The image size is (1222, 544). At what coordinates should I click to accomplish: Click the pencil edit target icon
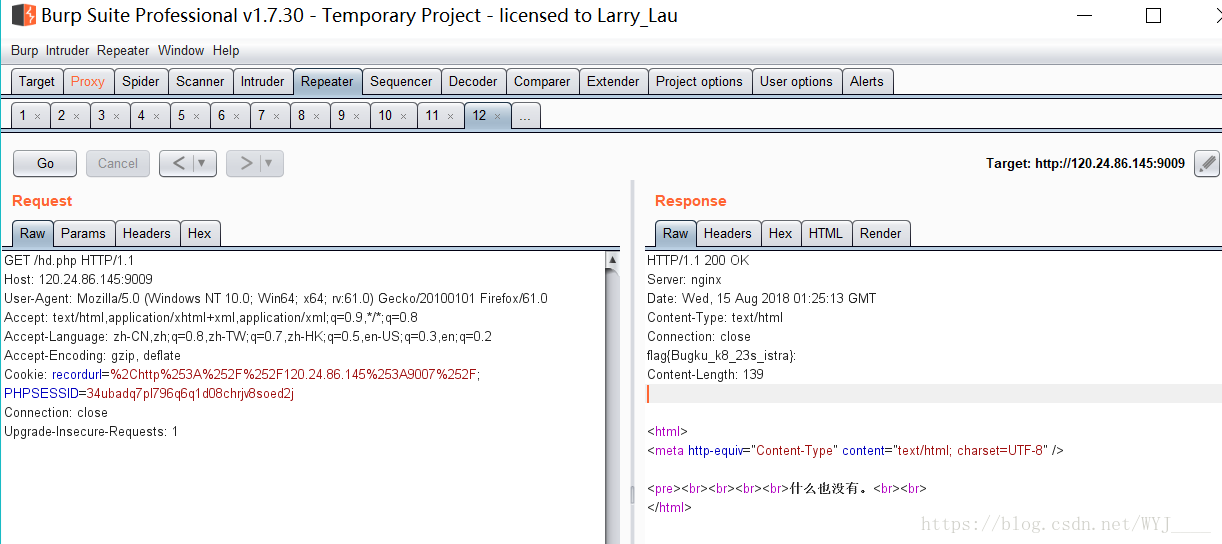[1207, 163]
